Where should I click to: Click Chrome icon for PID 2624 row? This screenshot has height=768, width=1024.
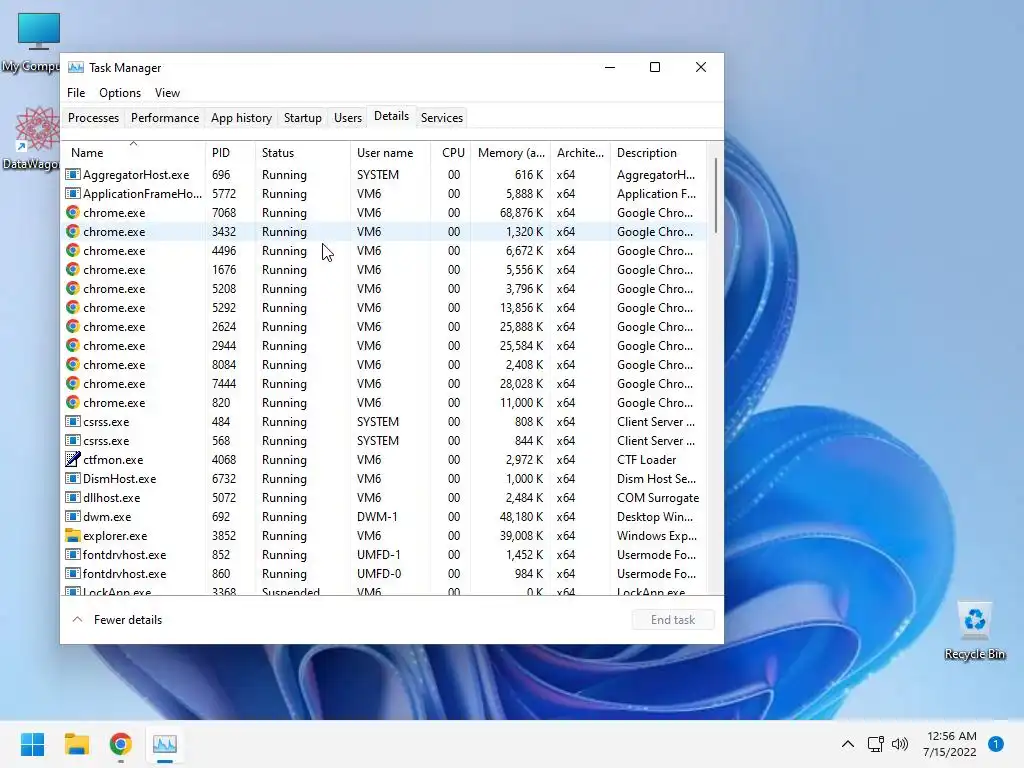pyautogui.click(x=72, y=327)
